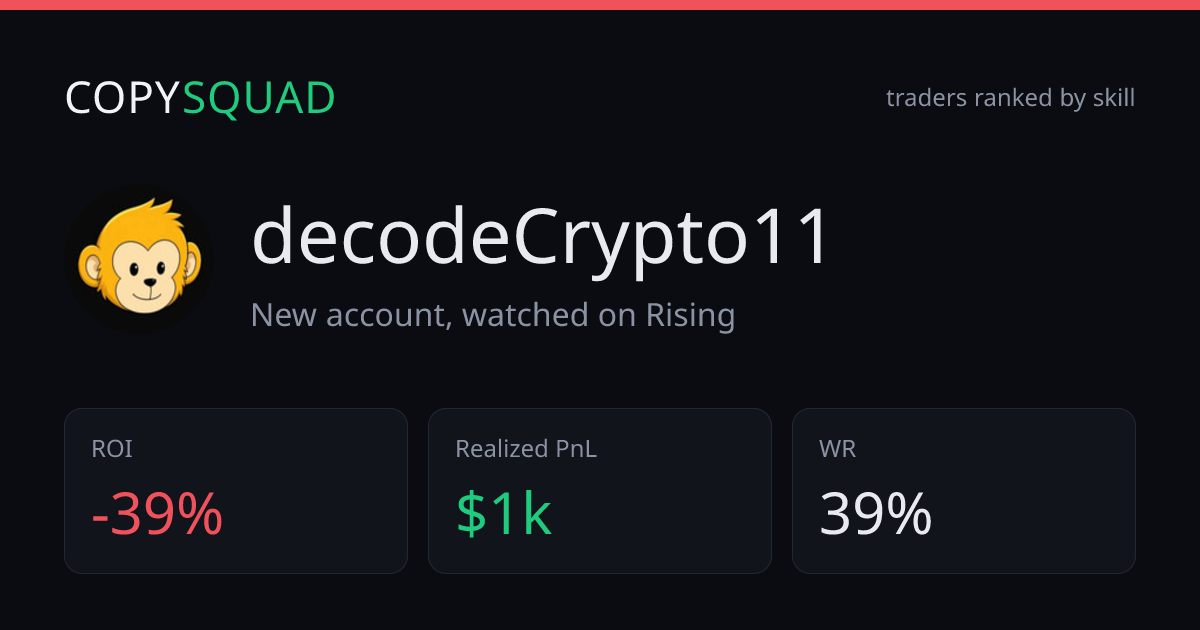Screen dimensions: 1200x630
Task: Click the green SQUAD part of the logo
Action: [259, 99]
